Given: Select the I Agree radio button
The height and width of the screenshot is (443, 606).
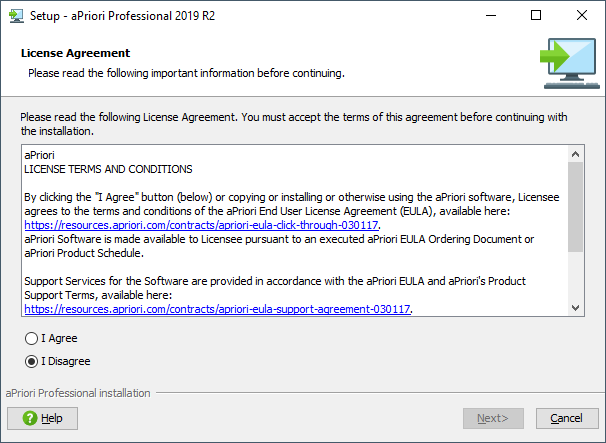Looking at the screenshot, I should point(32,339).
